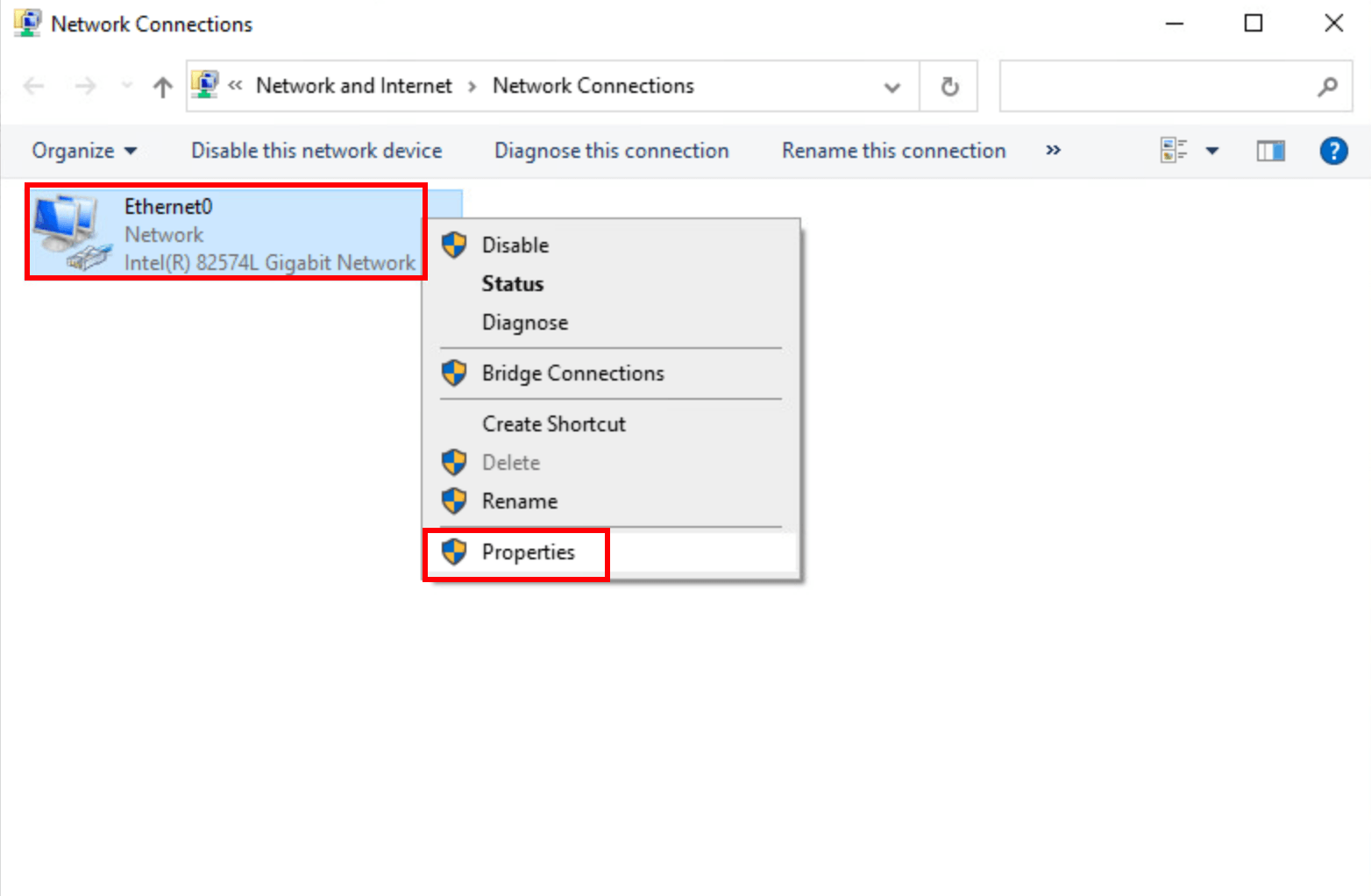Click Bridge Connections menu entry
This screenshot has height=896, width=1371.
572,373
